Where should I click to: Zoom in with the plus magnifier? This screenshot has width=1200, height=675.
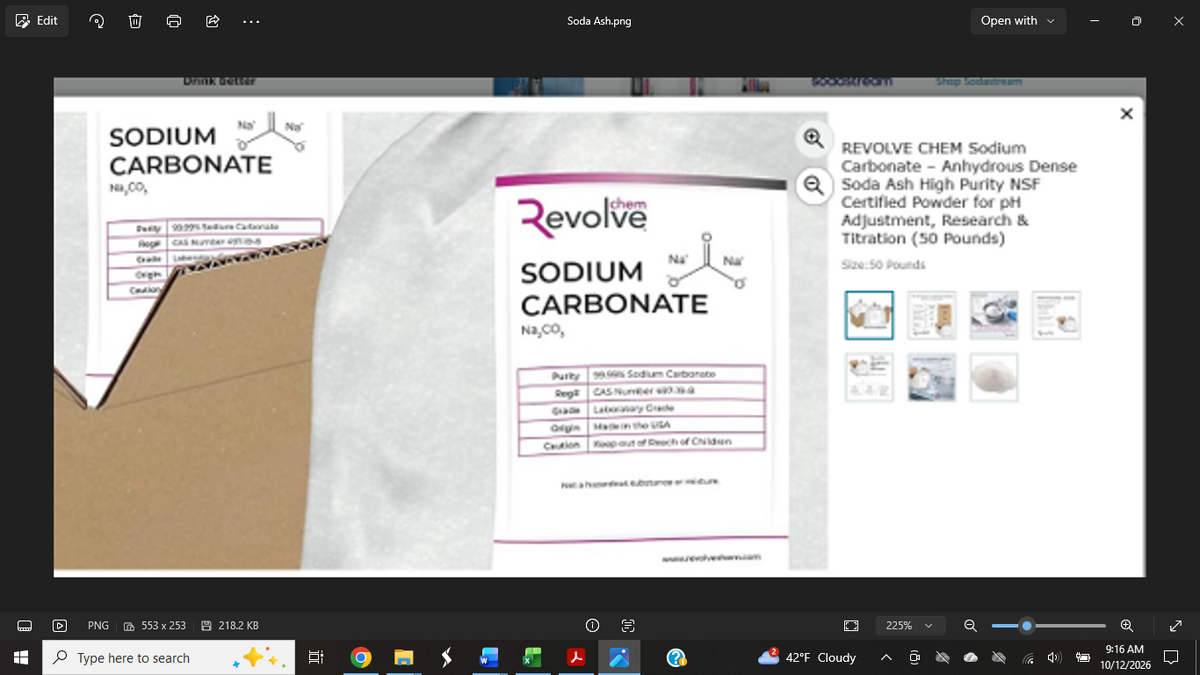[x=1127, y=626]
